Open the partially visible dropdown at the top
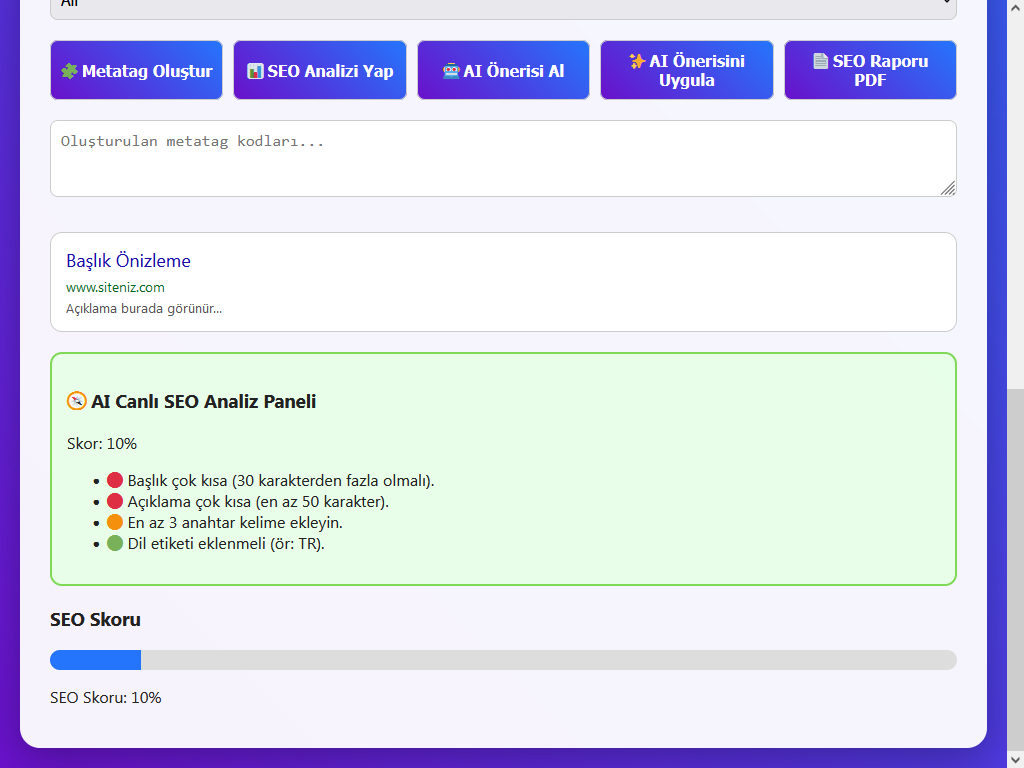Screen dimensions: 1024x768 pyautogui.click(x=503, y=6)
